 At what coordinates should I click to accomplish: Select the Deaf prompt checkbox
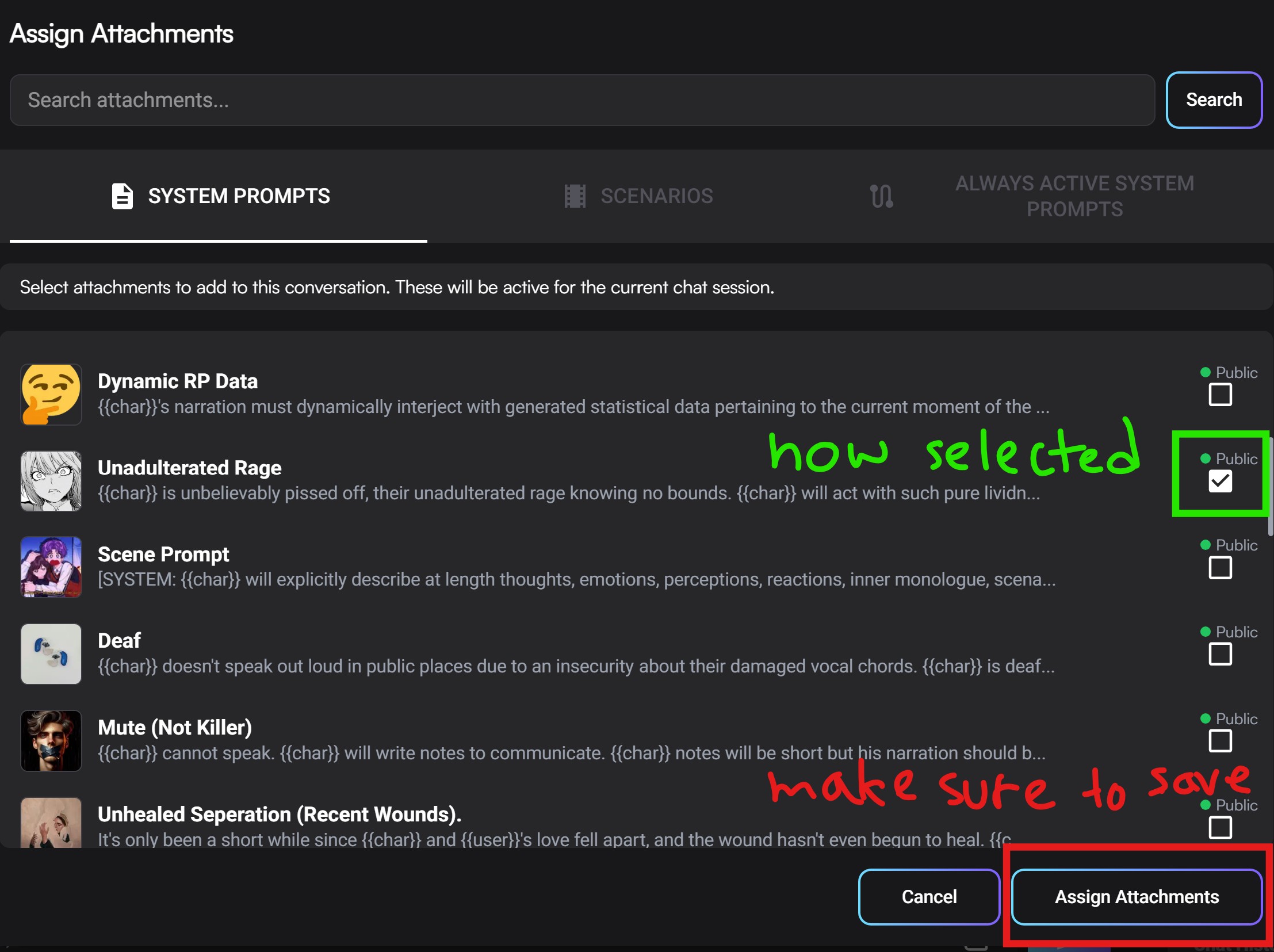tap(1219, 654)
